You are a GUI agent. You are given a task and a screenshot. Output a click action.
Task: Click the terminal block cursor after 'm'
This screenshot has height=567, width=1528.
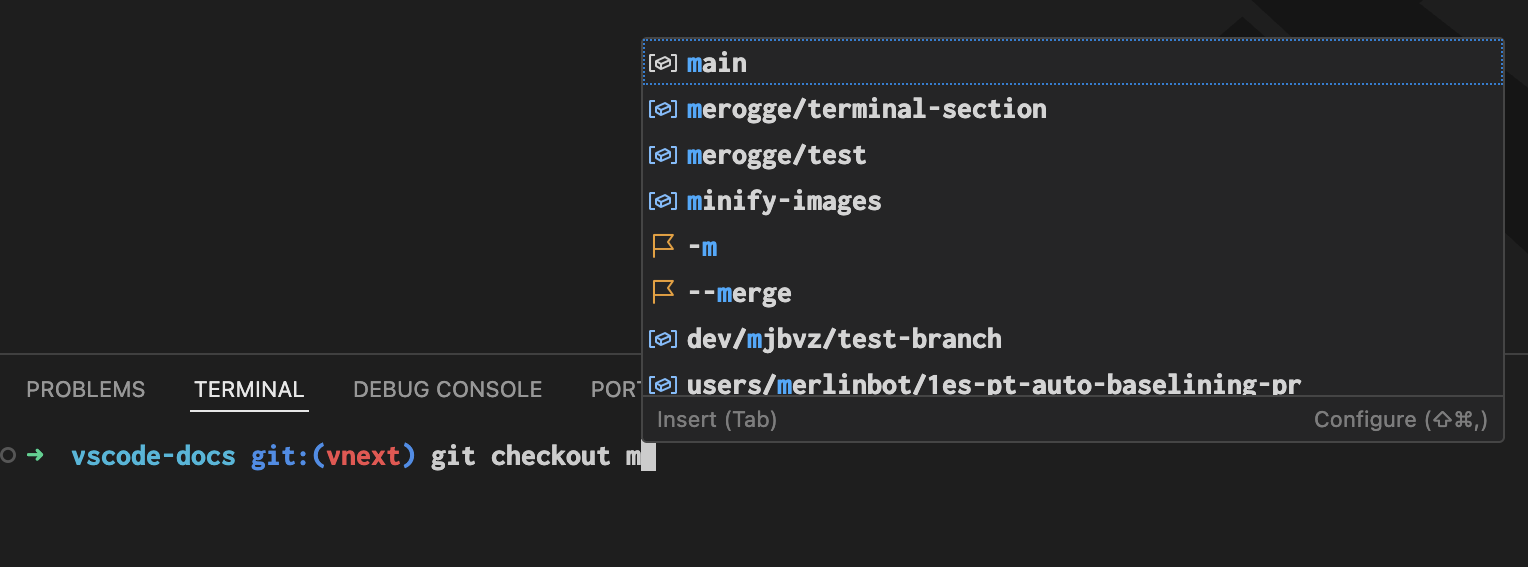click(x=647, y=457)
